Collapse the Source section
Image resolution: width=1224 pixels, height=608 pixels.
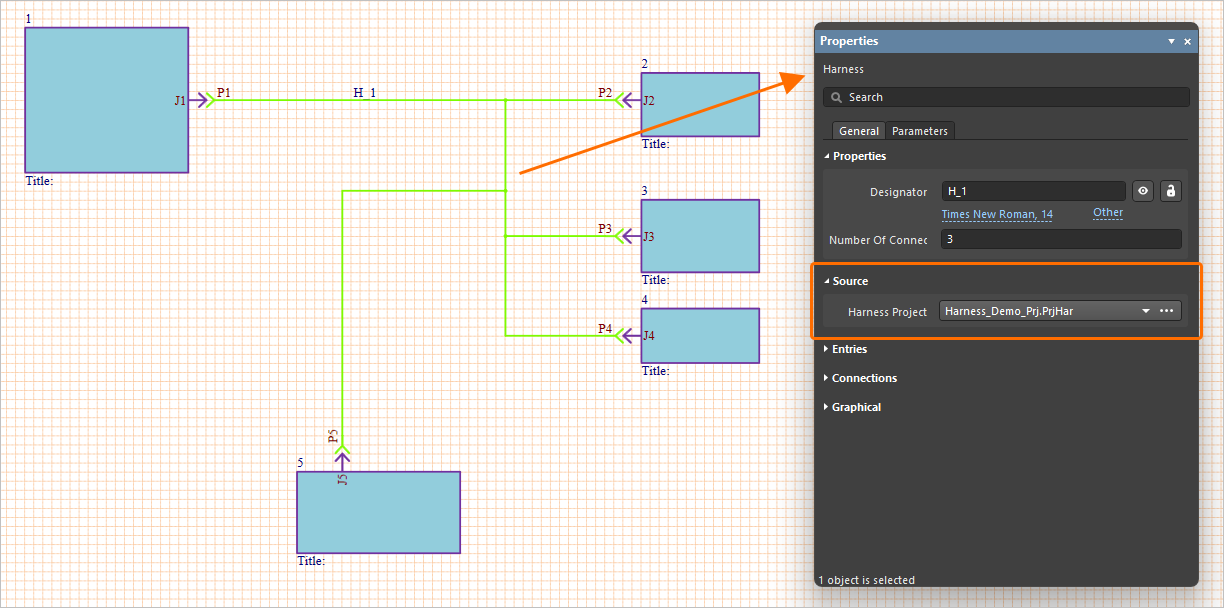coord(827,281)
